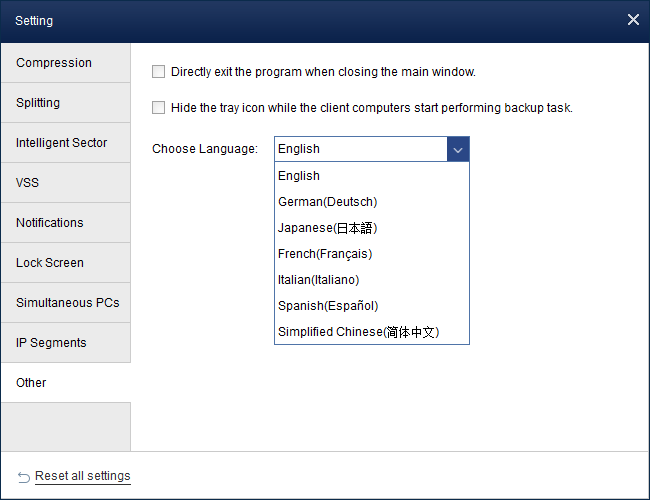The image size is (650, 500).
Task: Toggle hide tray icon checkbox
Action: point(158,108)
